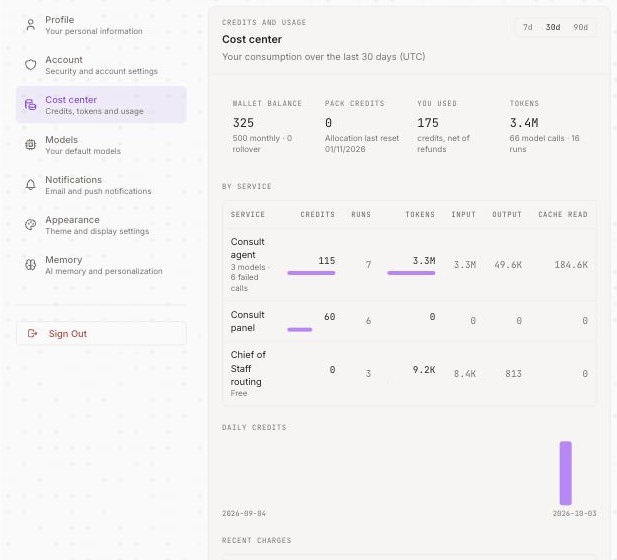The width and height of the screenshot is (617, 560).
Task: Click the Account shield icon
Action: (x=30, y=65)
